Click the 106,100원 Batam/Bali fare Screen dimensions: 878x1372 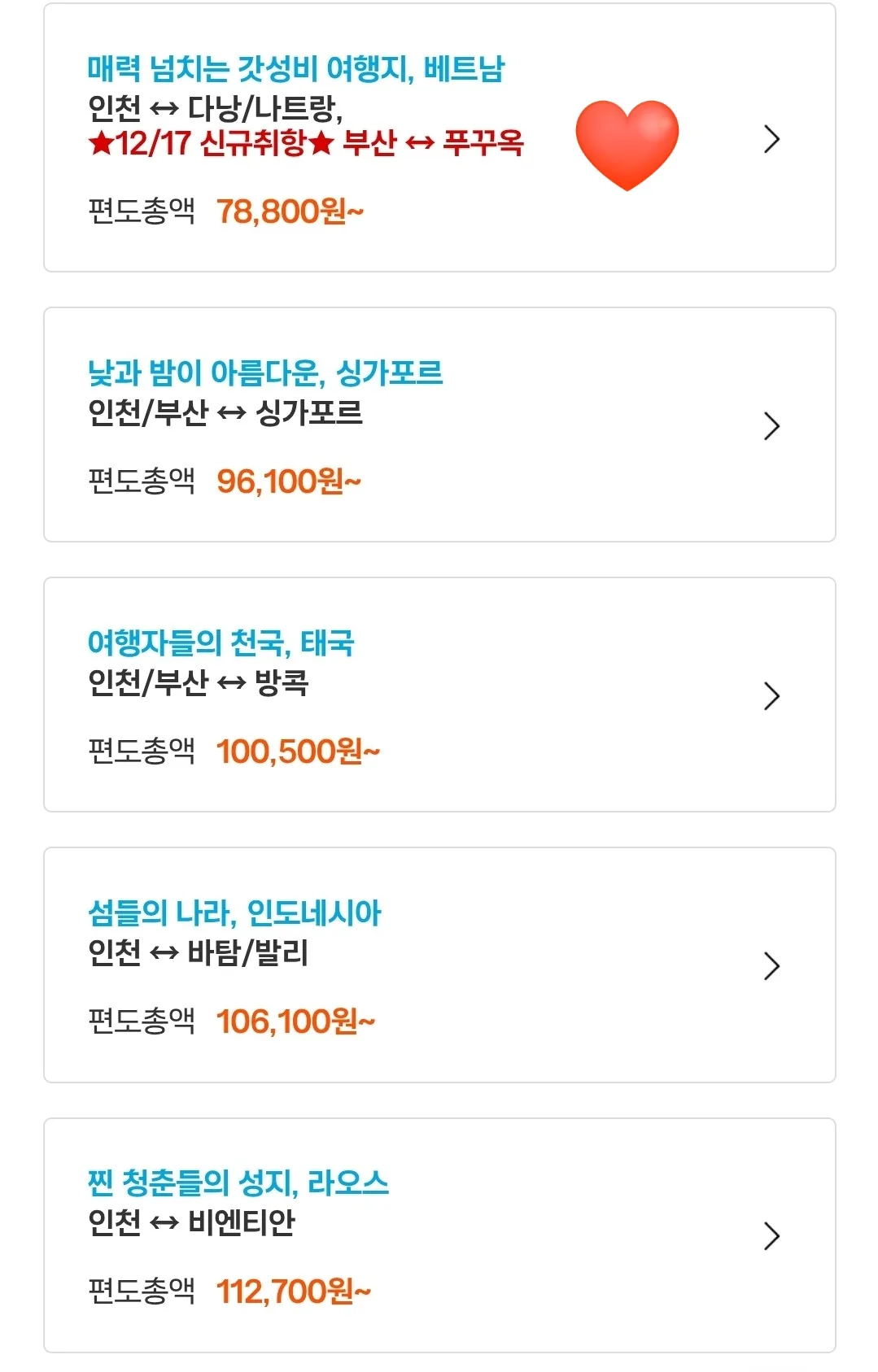[x=295, y=1021]
